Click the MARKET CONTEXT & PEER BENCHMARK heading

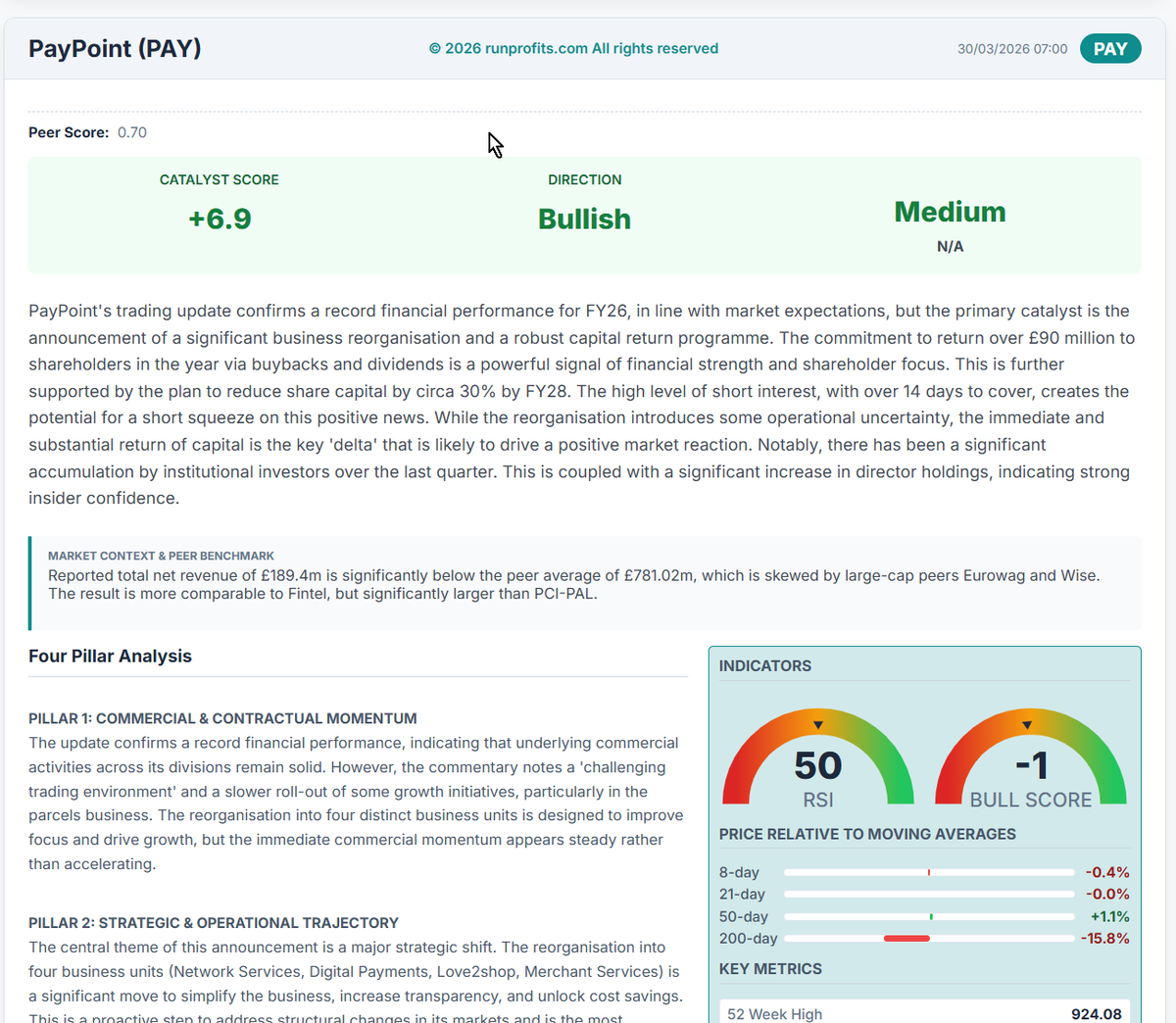[x=161, y=556]
